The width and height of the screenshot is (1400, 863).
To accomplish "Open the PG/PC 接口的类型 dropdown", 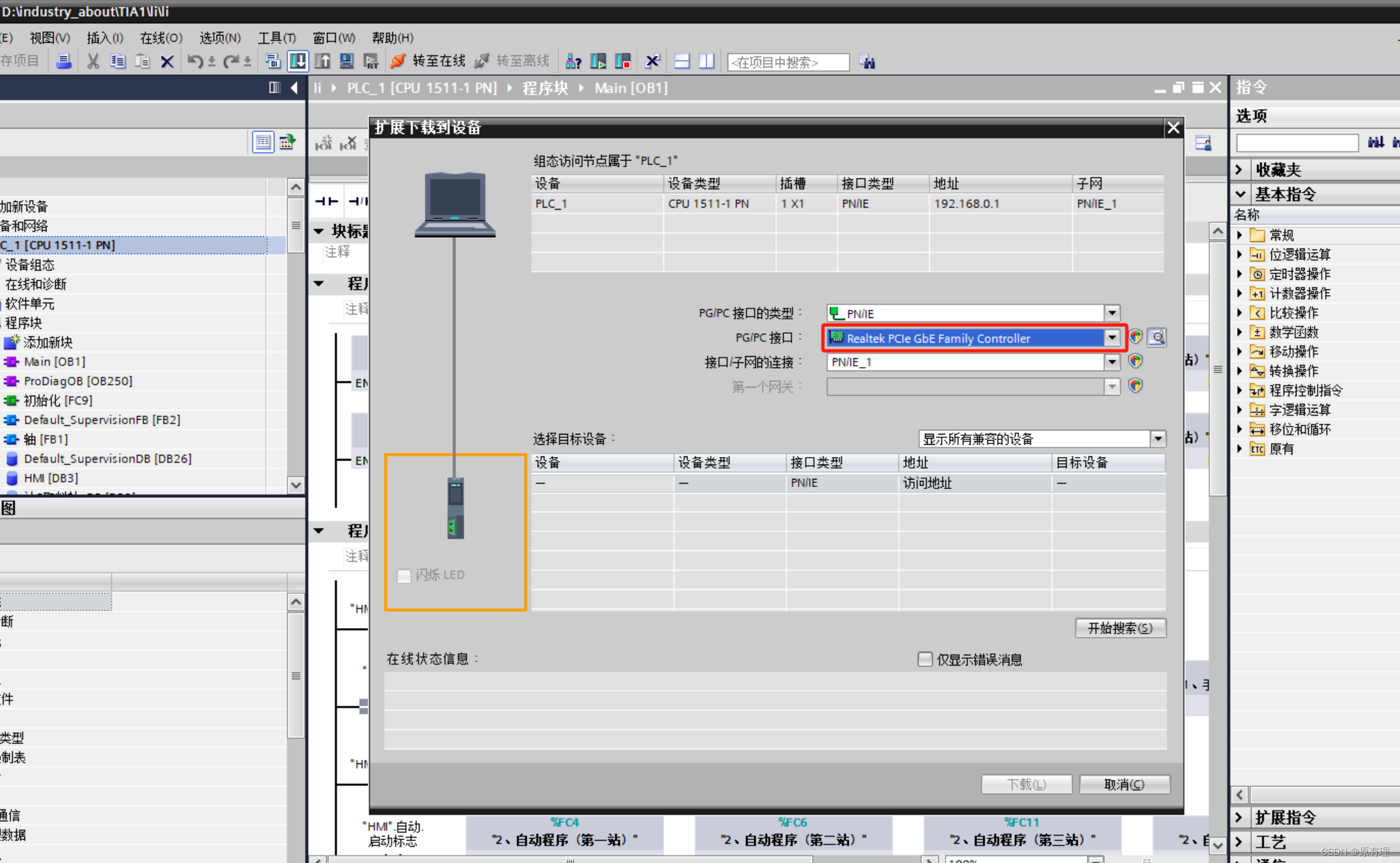I will coord(1112,313).
